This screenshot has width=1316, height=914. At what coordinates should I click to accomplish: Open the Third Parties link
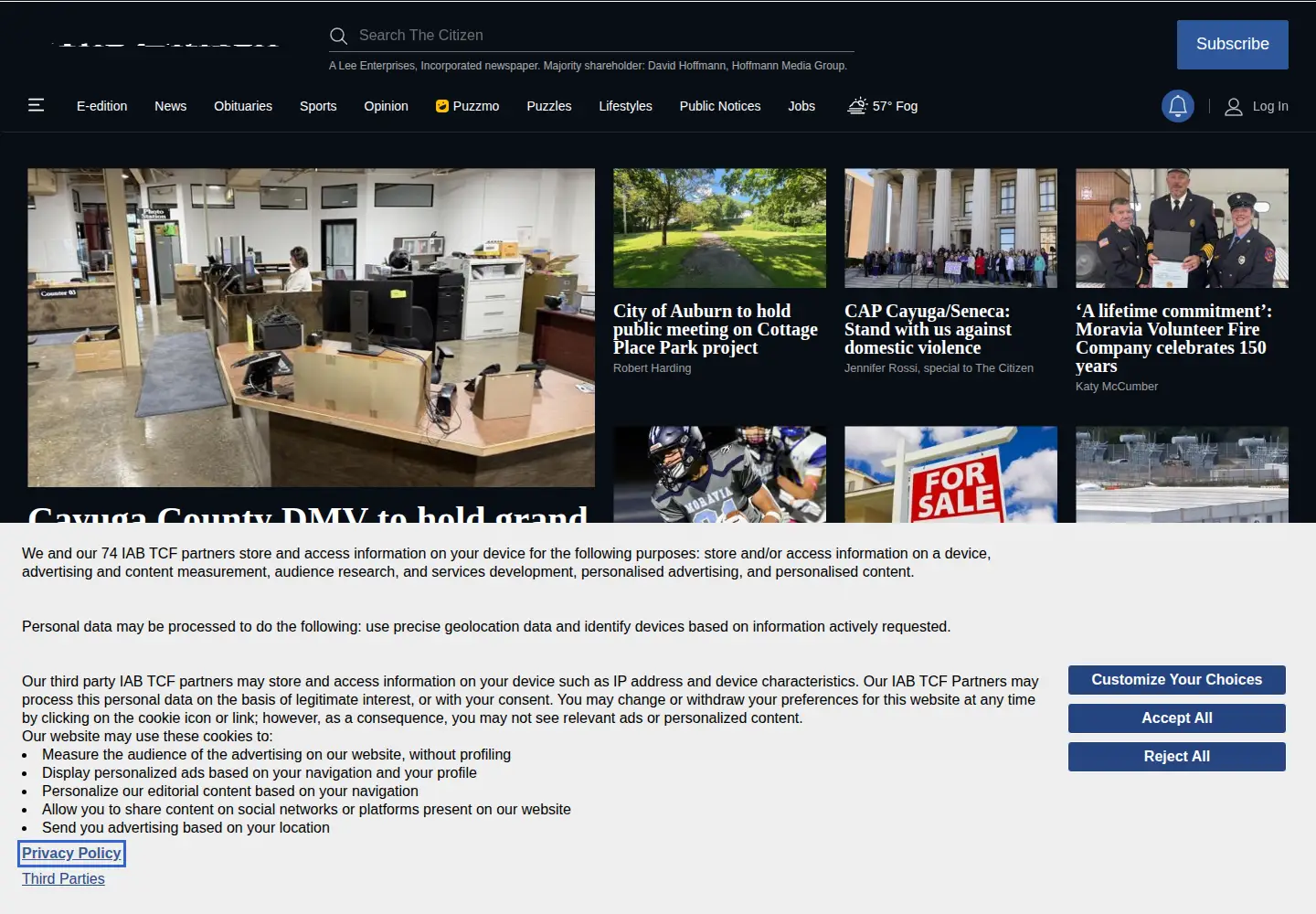pyautogui.click(x=63, y=879)
